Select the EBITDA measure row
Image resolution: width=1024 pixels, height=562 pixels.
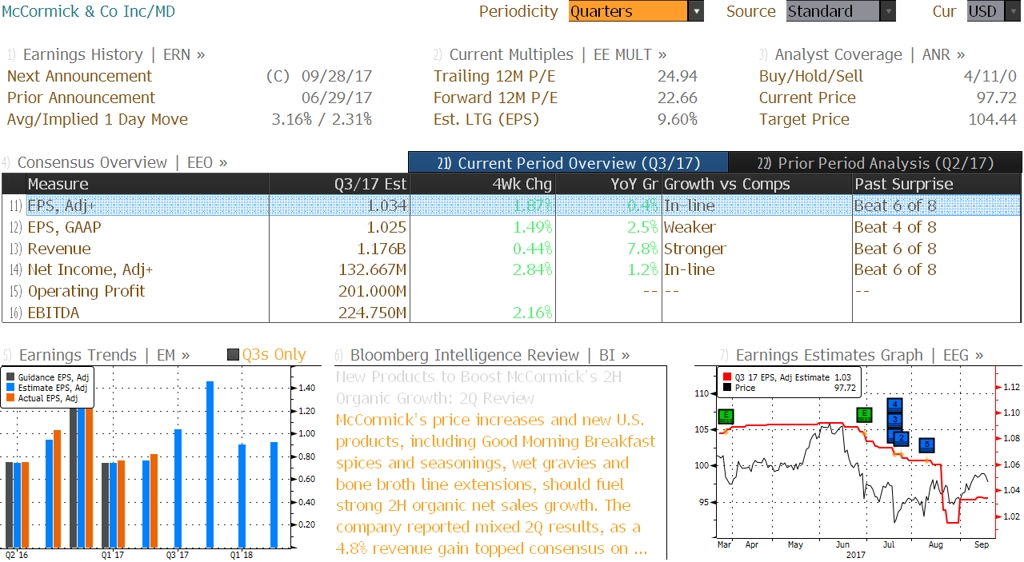(x=511, y=313)
